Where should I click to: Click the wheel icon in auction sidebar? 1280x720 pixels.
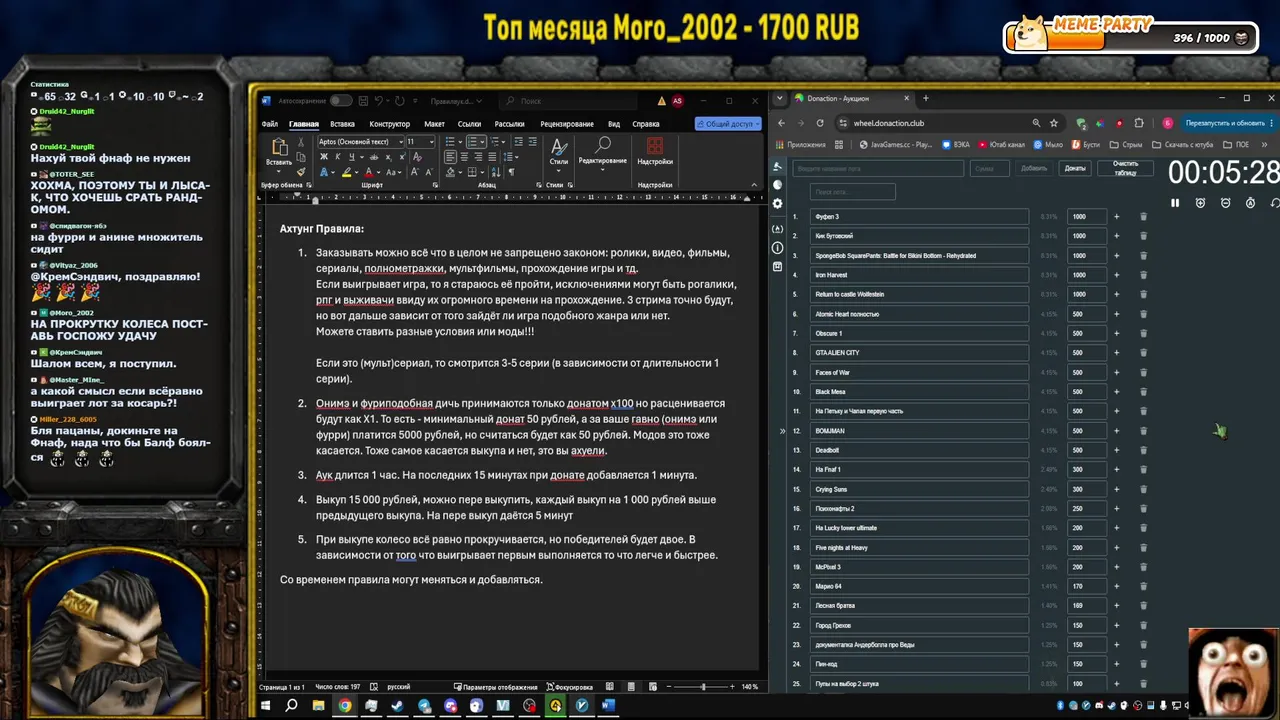pyautogui.click(x=777, y=185)
